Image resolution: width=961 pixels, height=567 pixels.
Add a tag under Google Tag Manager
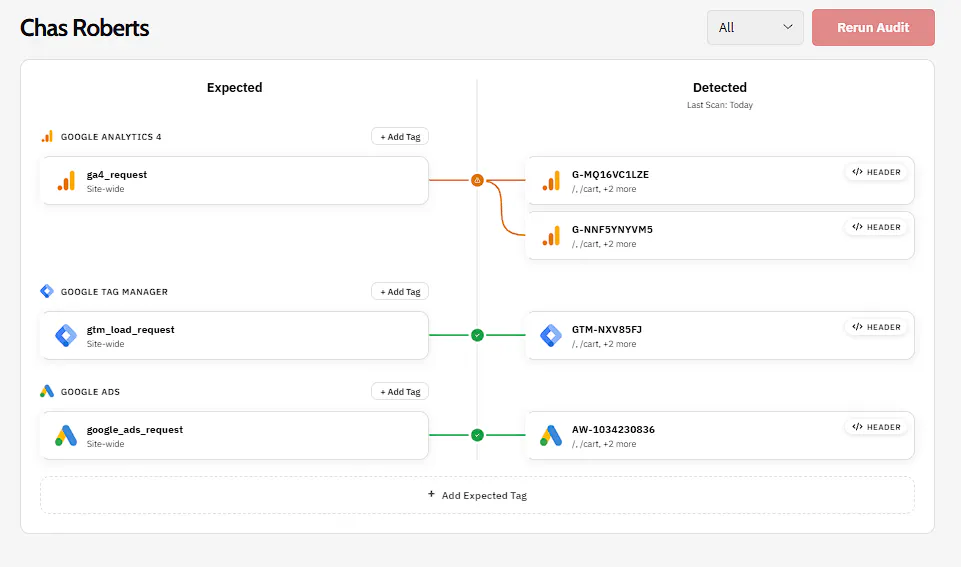(400, 291)
